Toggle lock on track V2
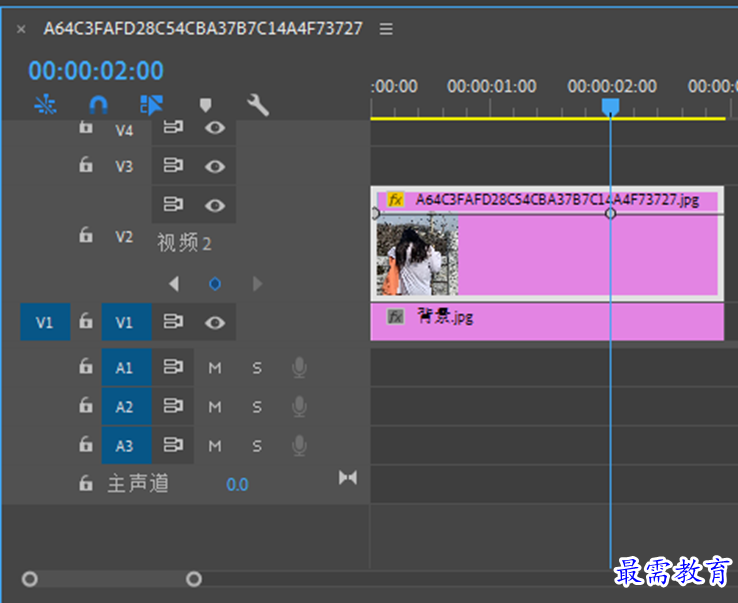The height and width of the screenshot is (603, 738). click(x=86, y=234)
